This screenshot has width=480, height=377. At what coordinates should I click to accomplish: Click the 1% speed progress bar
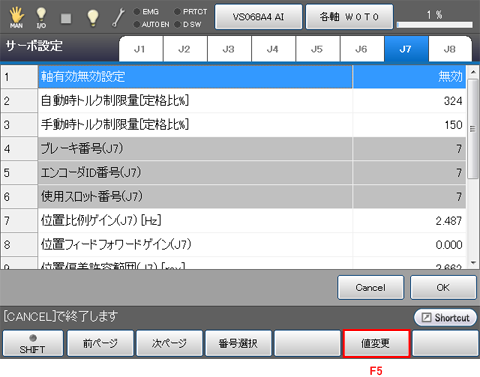point(434,25)
